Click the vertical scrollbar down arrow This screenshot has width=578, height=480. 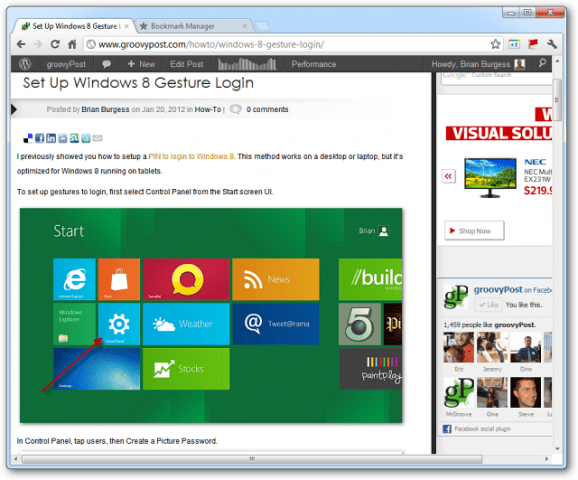[557, 449]
